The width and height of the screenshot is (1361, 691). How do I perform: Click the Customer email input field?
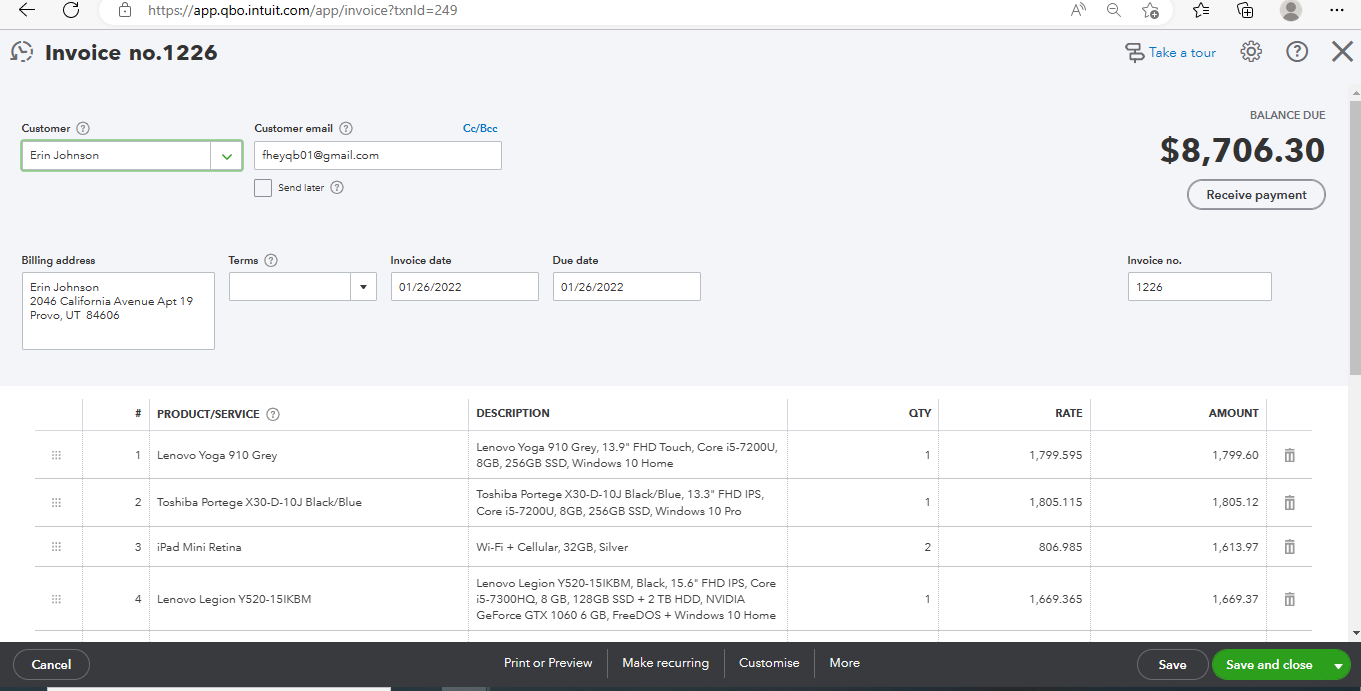378,156
